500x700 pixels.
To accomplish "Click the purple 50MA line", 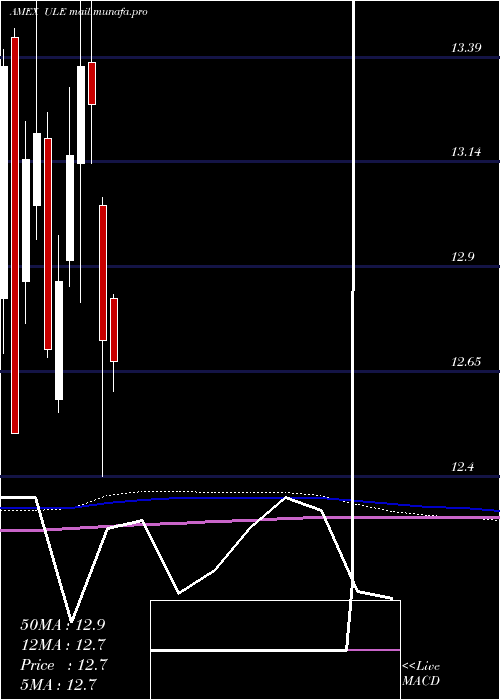I will click(250, 522).
